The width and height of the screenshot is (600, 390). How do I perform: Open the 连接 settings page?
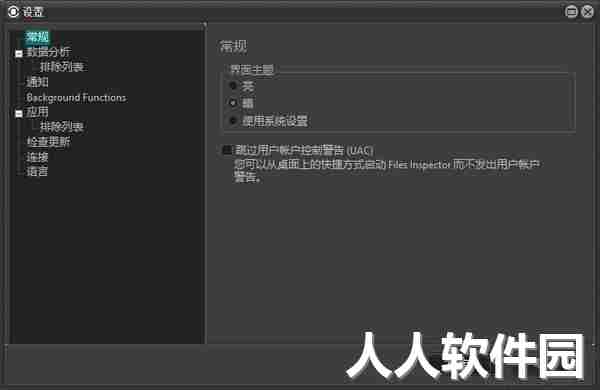(x=37, y=157)
